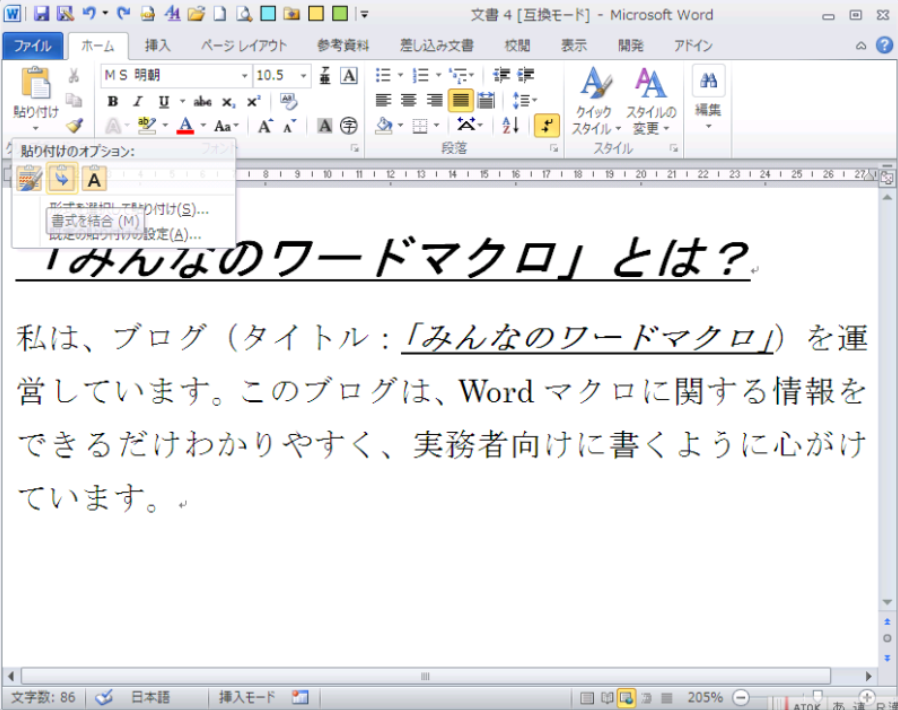
Task: Click the Undo arrow in quick access toolbar
Action: 90,15
